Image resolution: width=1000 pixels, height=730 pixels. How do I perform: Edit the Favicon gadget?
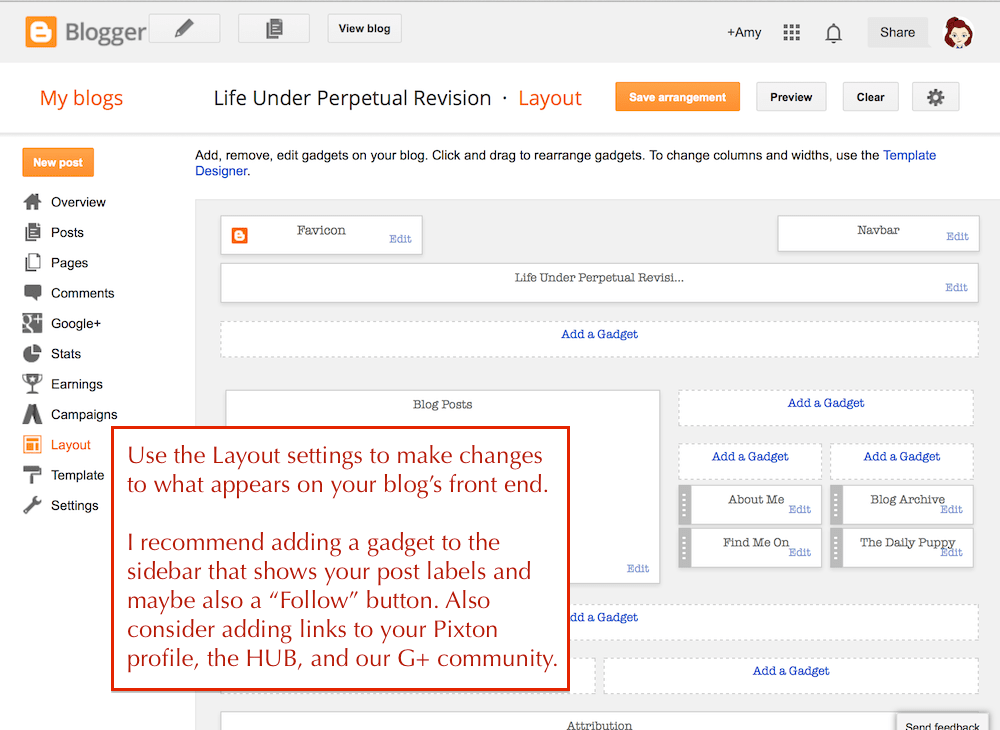pyautogui.click(x=400, y=239)
